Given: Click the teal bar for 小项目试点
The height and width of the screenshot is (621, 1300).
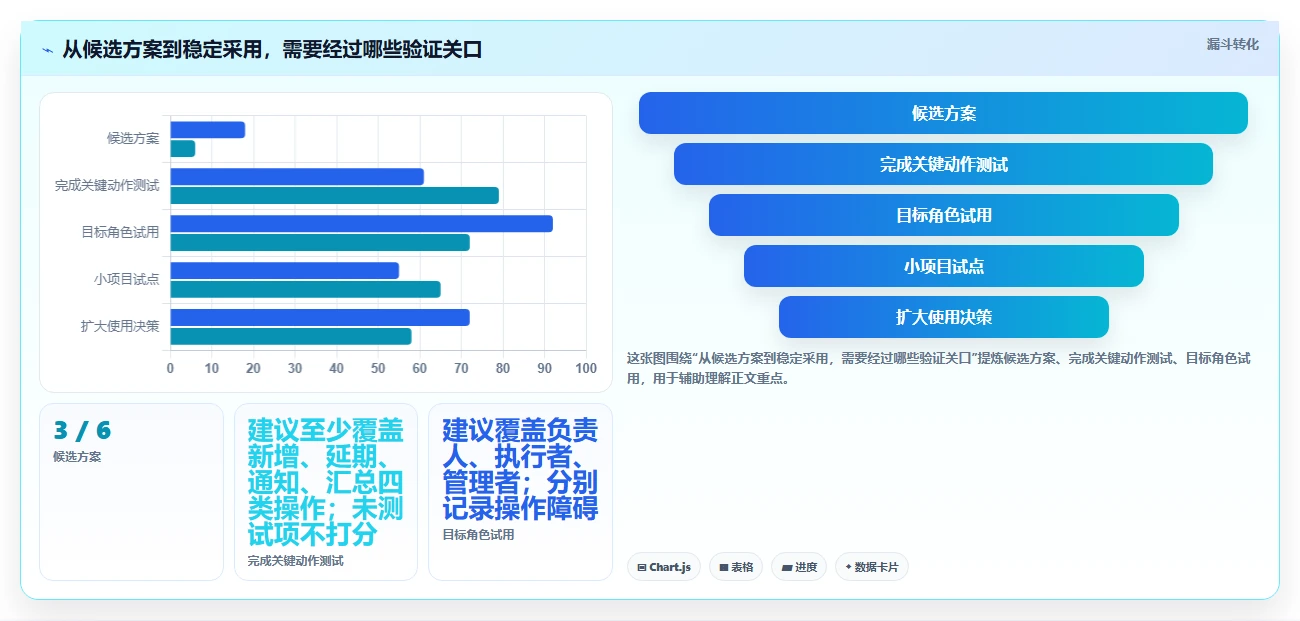Looking at the screenshot, I should 305,289.
